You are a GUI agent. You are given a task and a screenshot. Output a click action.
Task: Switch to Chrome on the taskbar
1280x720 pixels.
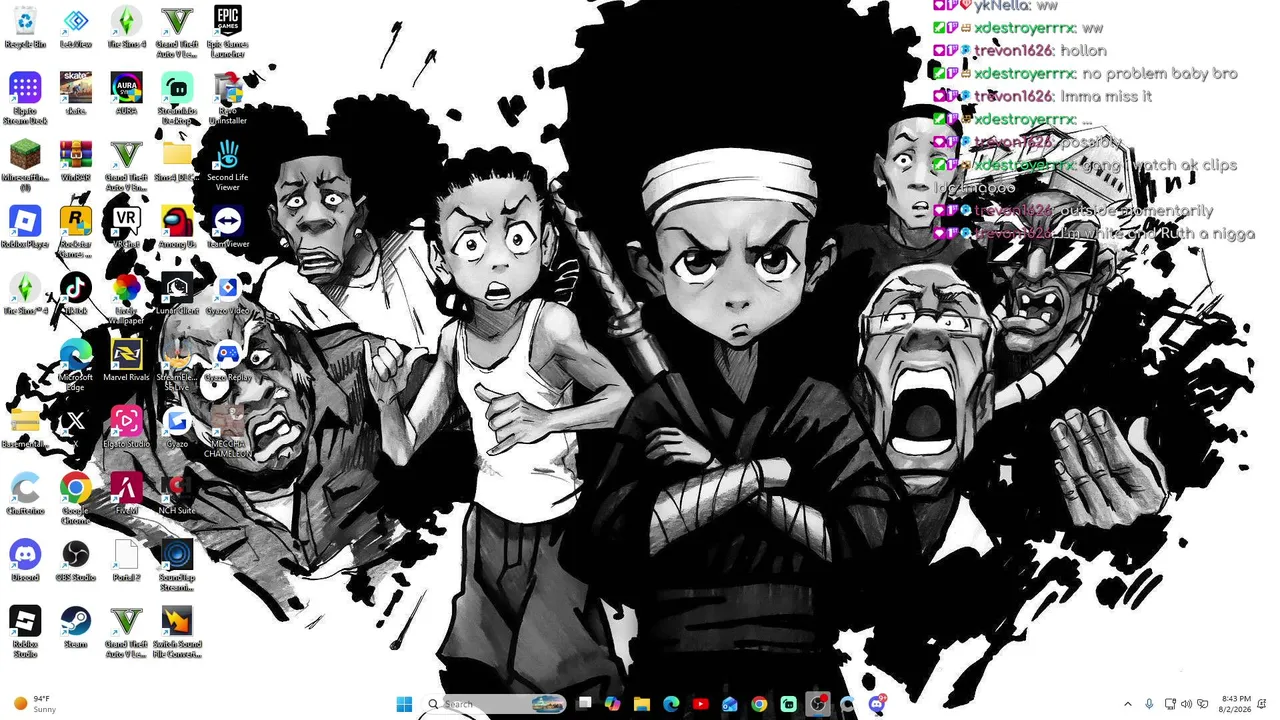(759, 704)
